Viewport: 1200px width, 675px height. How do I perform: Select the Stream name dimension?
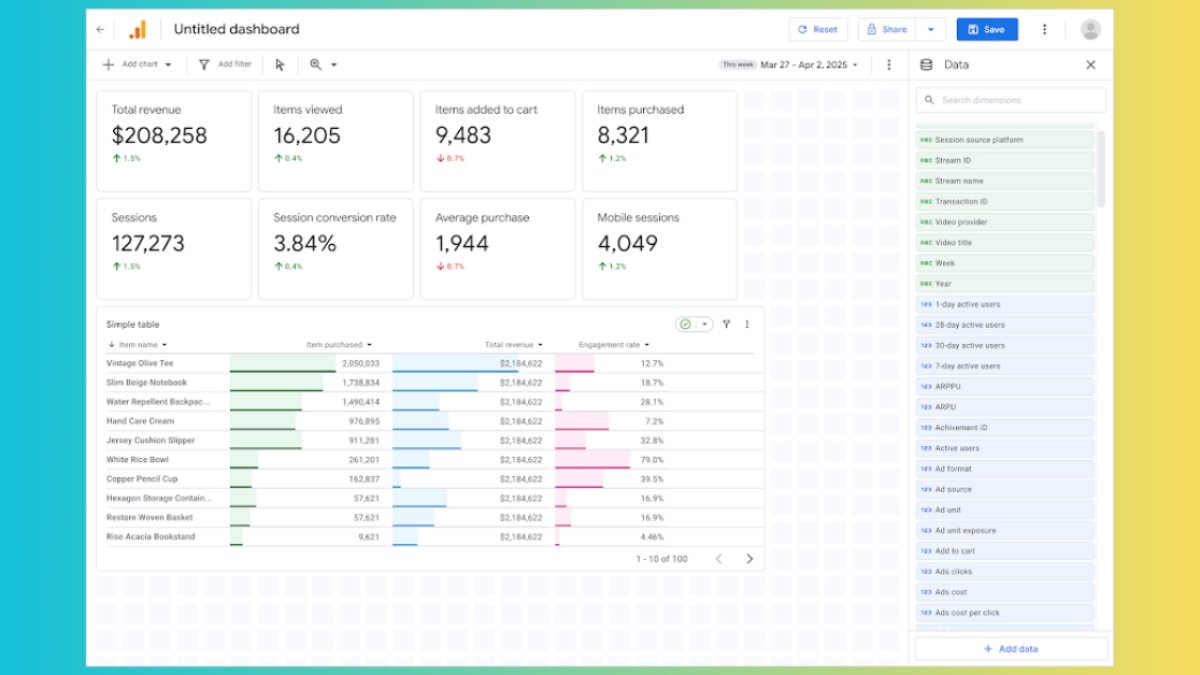click(x=1005, y=181)
